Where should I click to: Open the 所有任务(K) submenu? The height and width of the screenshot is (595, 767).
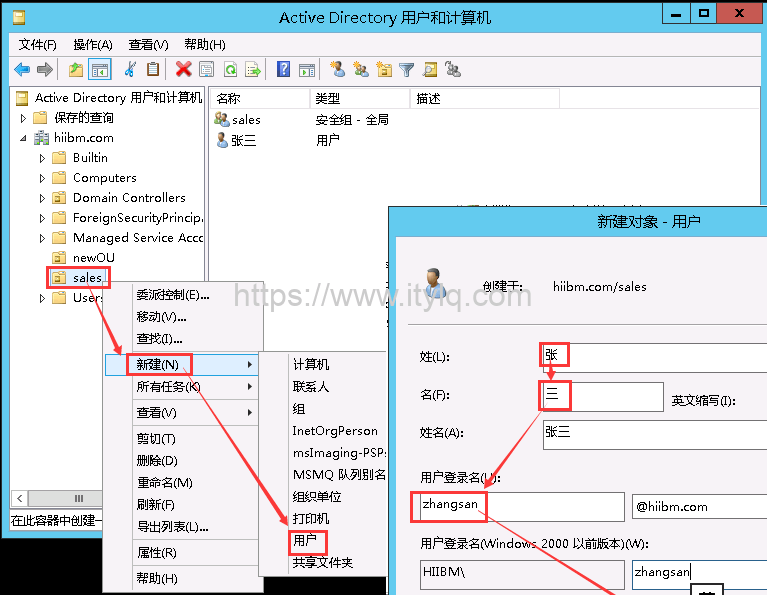point(183,387)
